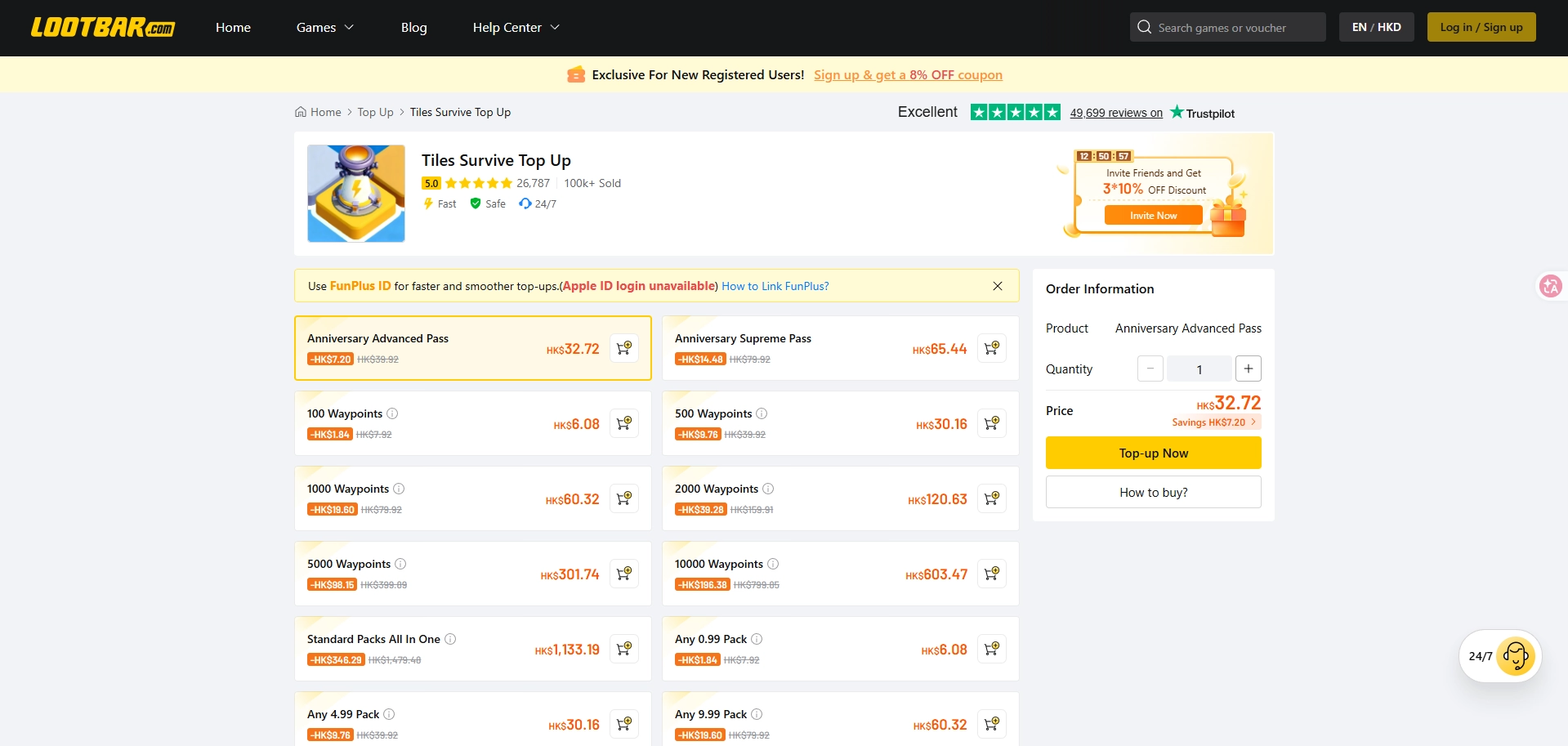1568x746 pixels.
Task: Show info for Standard Packs All In One
Action: pyautogui.click(x=450, y=639)
